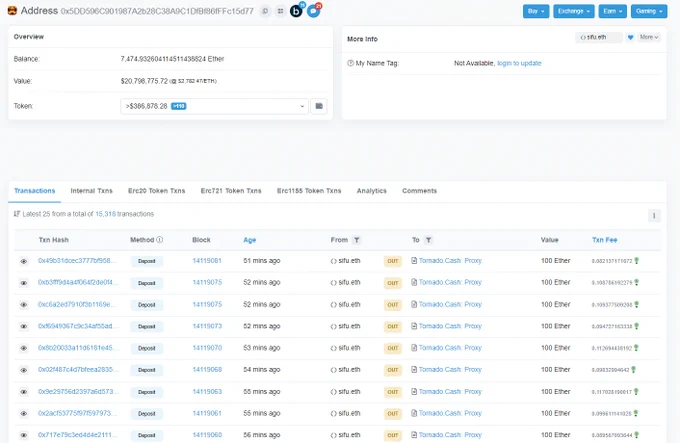Open the Earn dropdown menu

click(612, 11)
